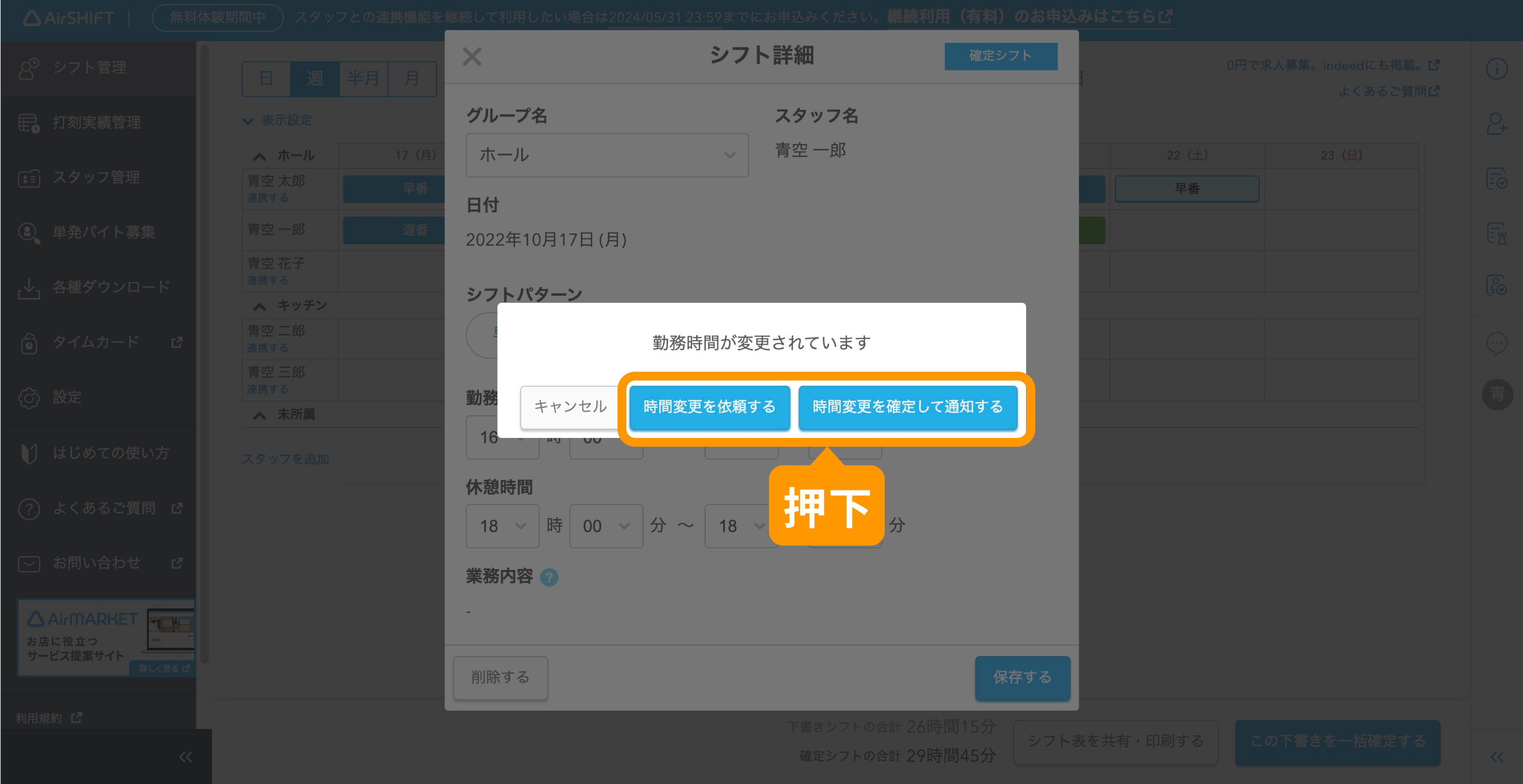This screenshot has height=784, width=1523.
Task: Click the AirMARKET banner
Action: pos(106,637)
